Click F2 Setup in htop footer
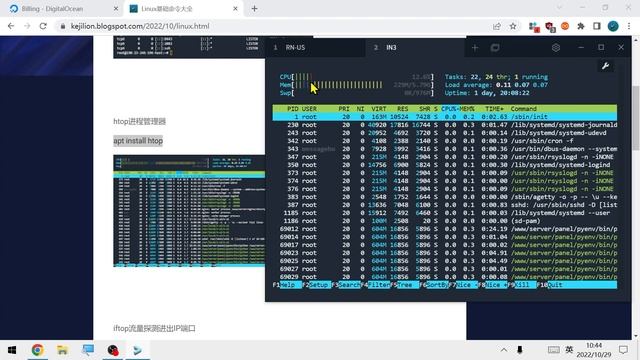Image resolution: width=640 pixels, height=360 pixels. pyautogui.click(x=317, y=285)
